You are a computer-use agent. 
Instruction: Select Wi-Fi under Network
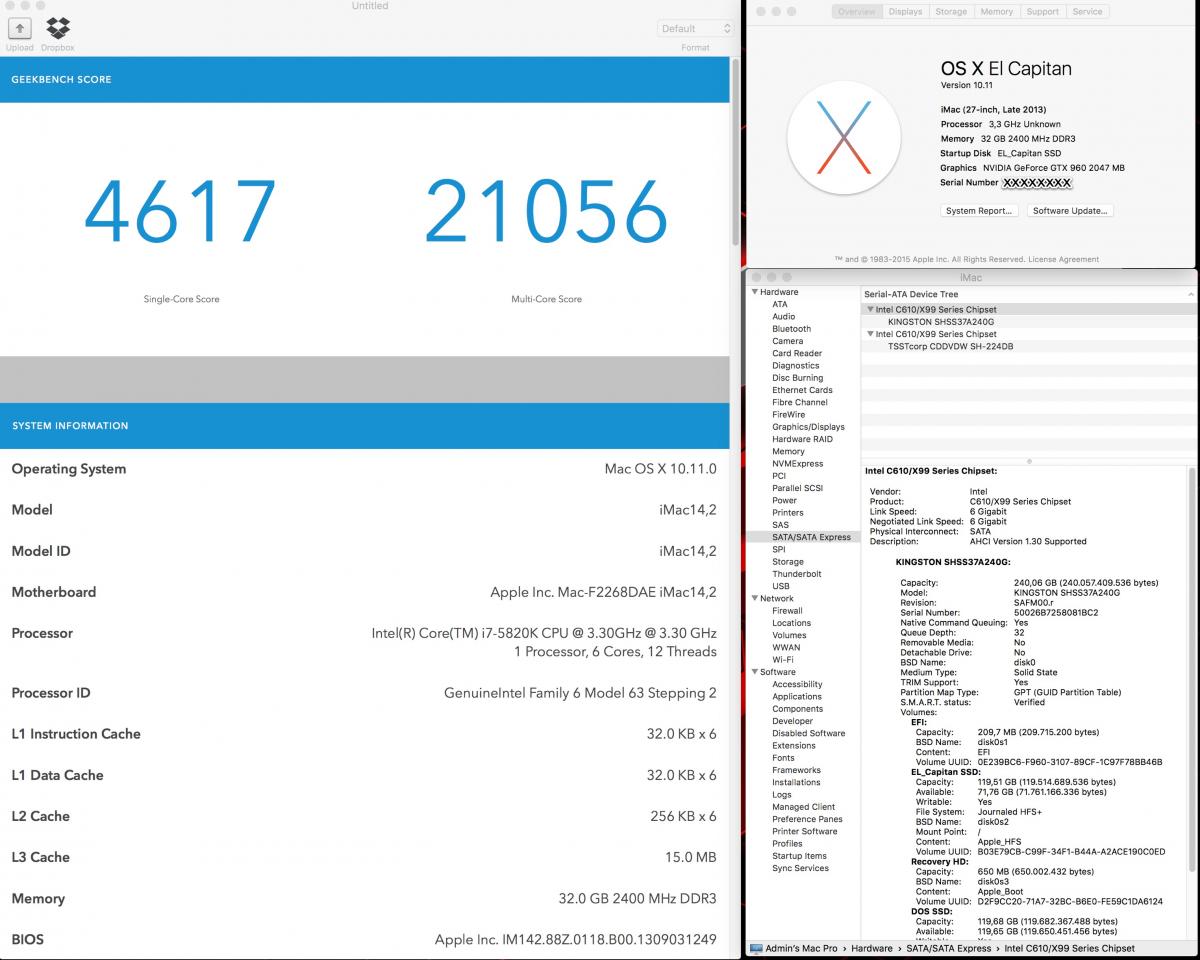tap(783, 660)
